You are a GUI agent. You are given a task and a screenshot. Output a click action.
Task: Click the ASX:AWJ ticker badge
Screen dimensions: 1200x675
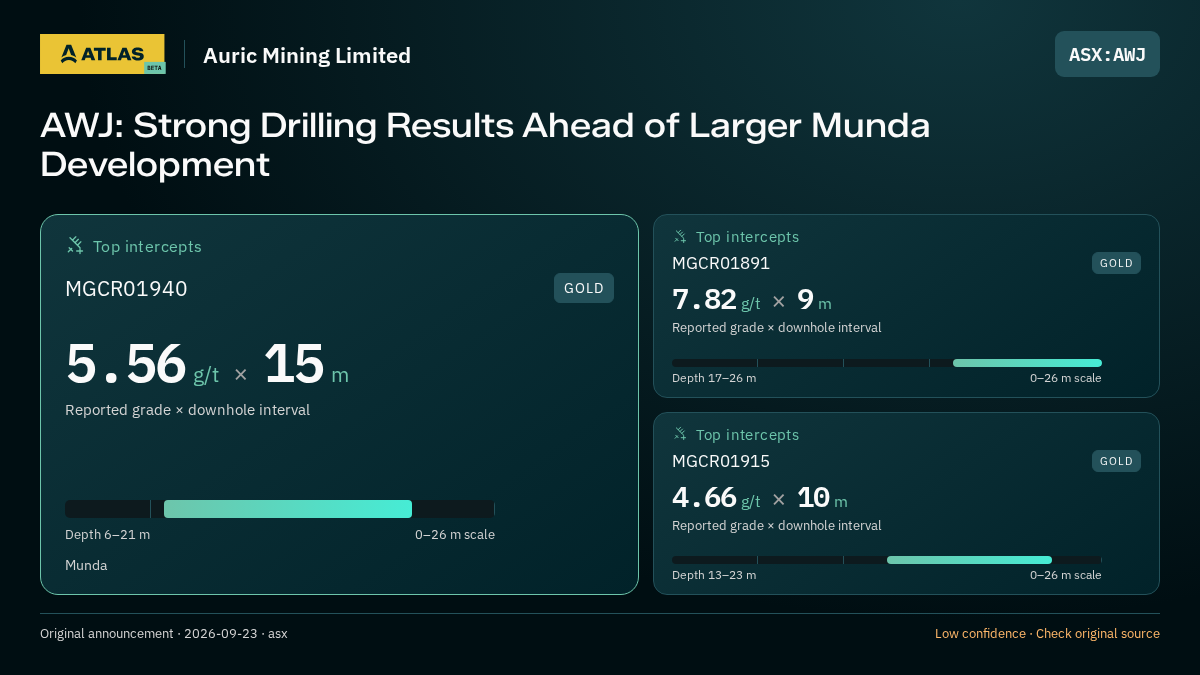pyautogui.click(x=1107, y=54)
